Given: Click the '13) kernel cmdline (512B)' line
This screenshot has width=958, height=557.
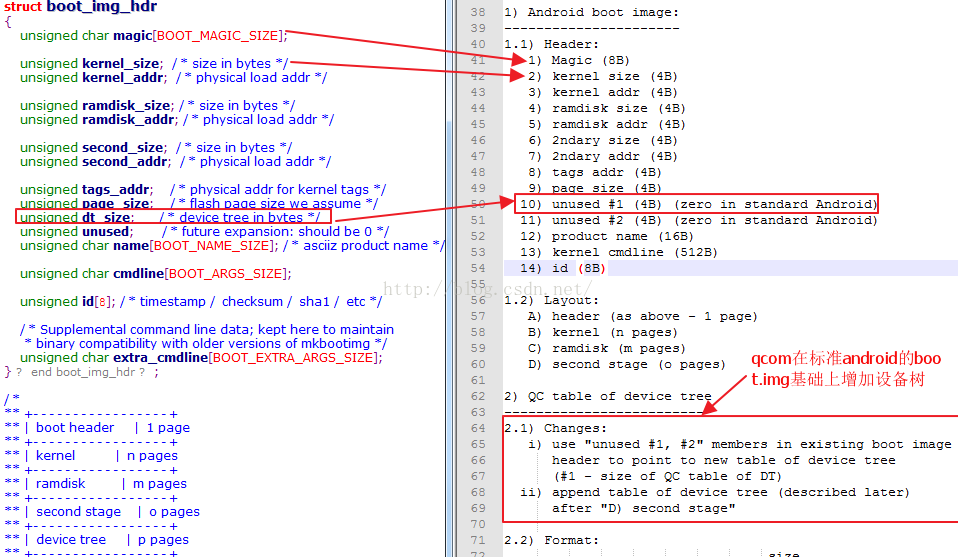Looking at the screenshot, I should 619,252.
